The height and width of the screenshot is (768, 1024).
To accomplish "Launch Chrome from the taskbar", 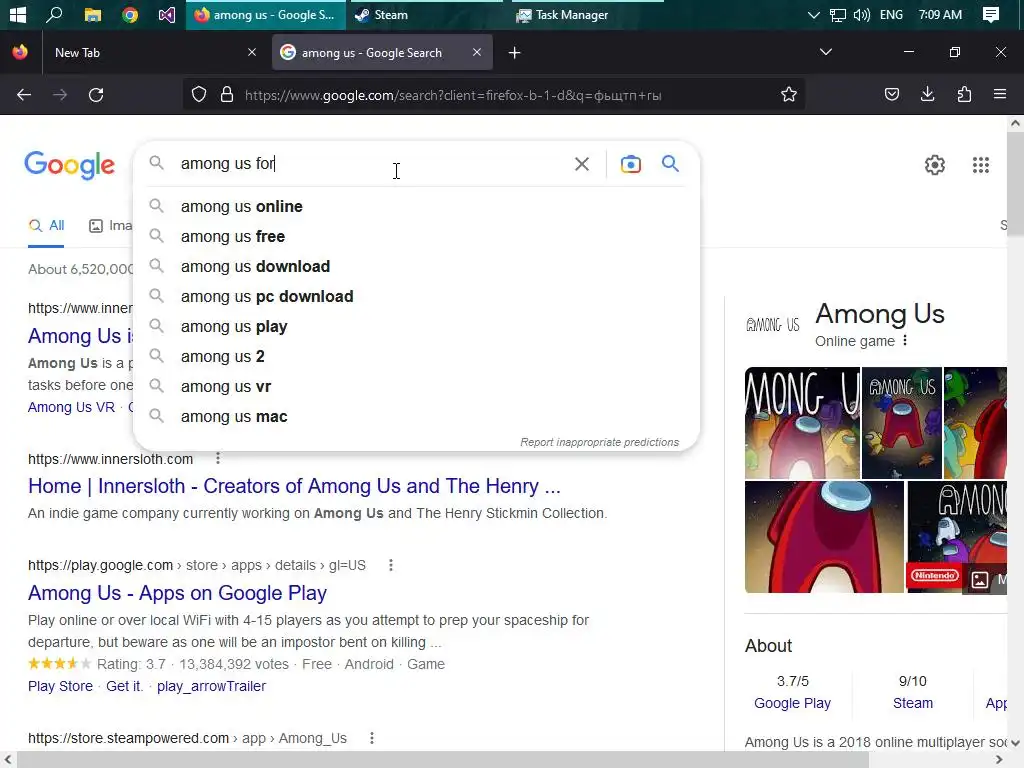I will 130,14.
